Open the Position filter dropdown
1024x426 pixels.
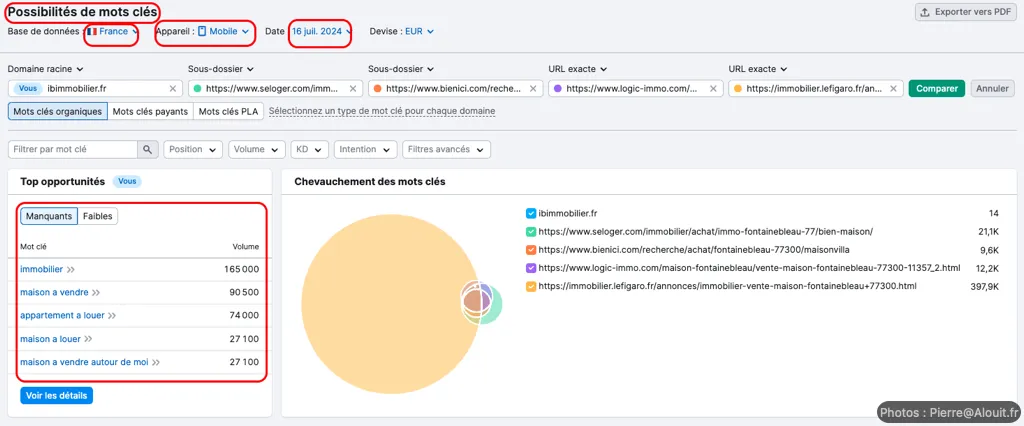tap(193, 150)
